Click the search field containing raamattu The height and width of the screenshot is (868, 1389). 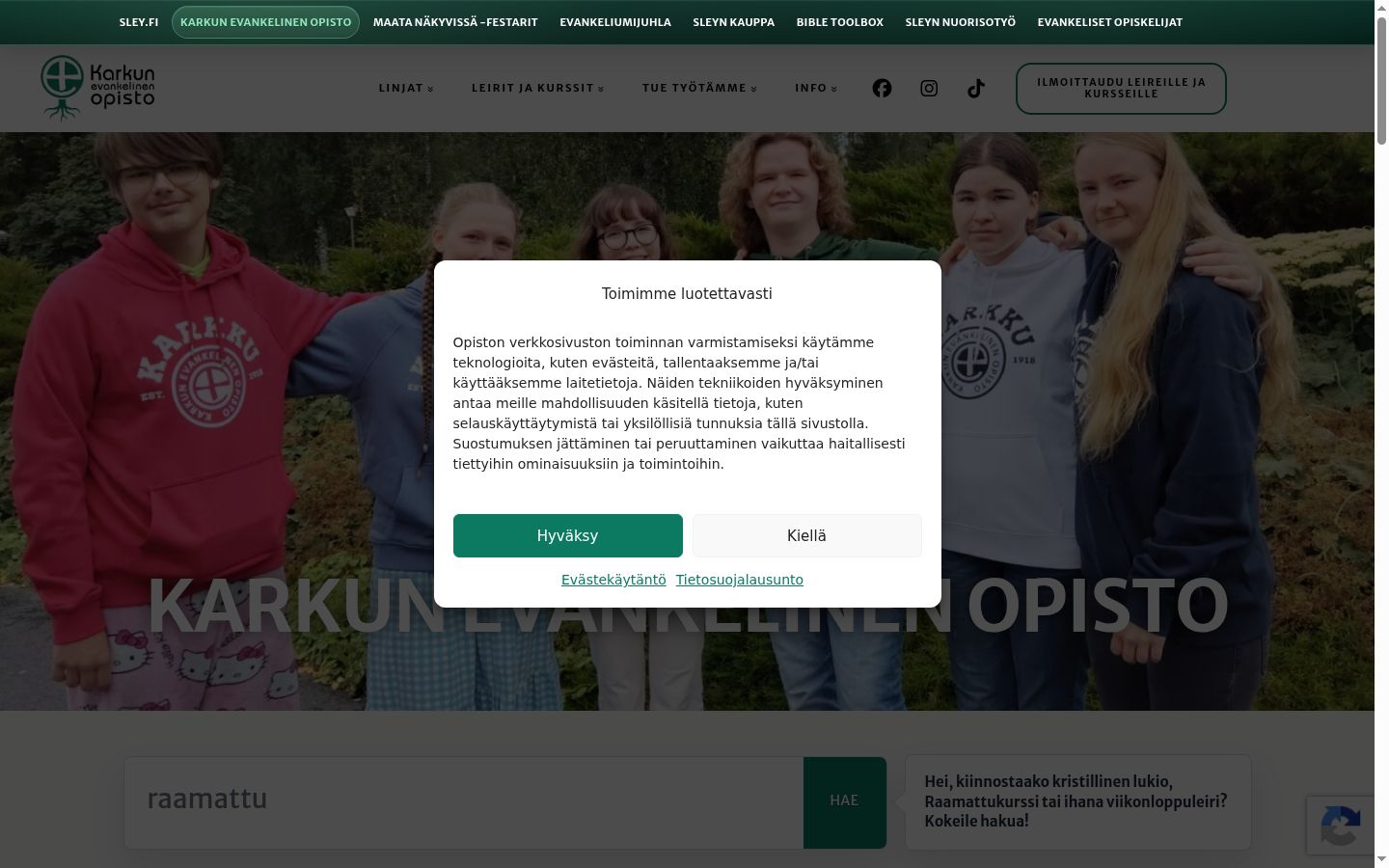464,802
